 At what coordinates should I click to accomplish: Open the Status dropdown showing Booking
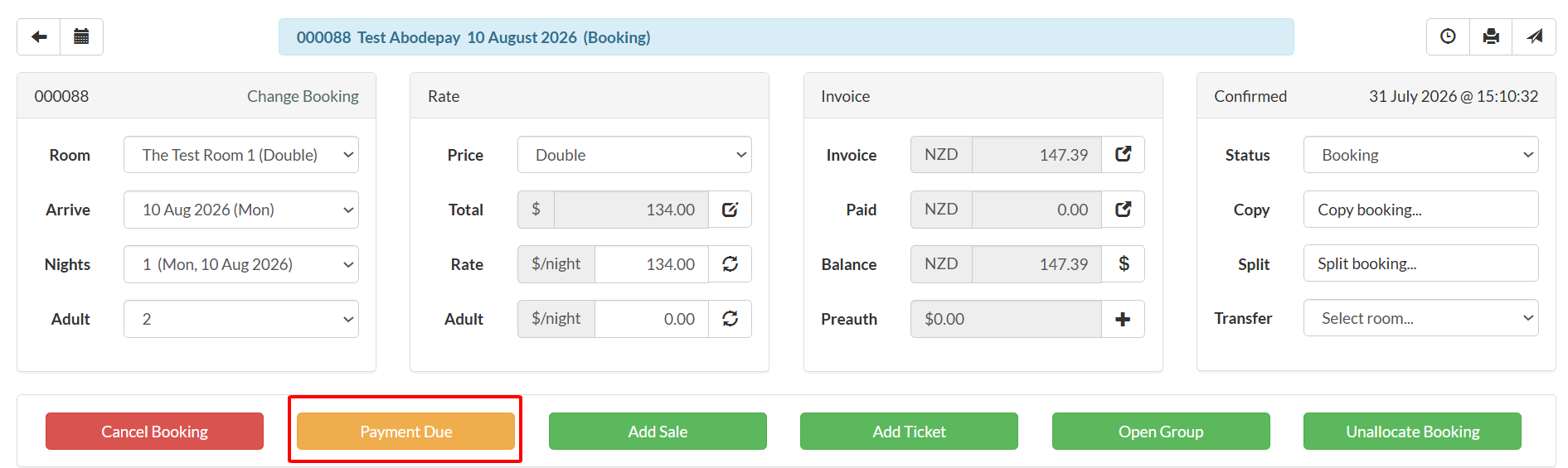1420,155
